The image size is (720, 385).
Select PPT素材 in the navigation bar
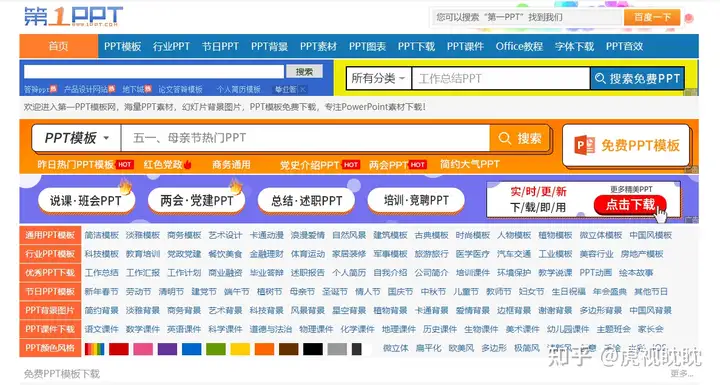click(x=318, y=46)
